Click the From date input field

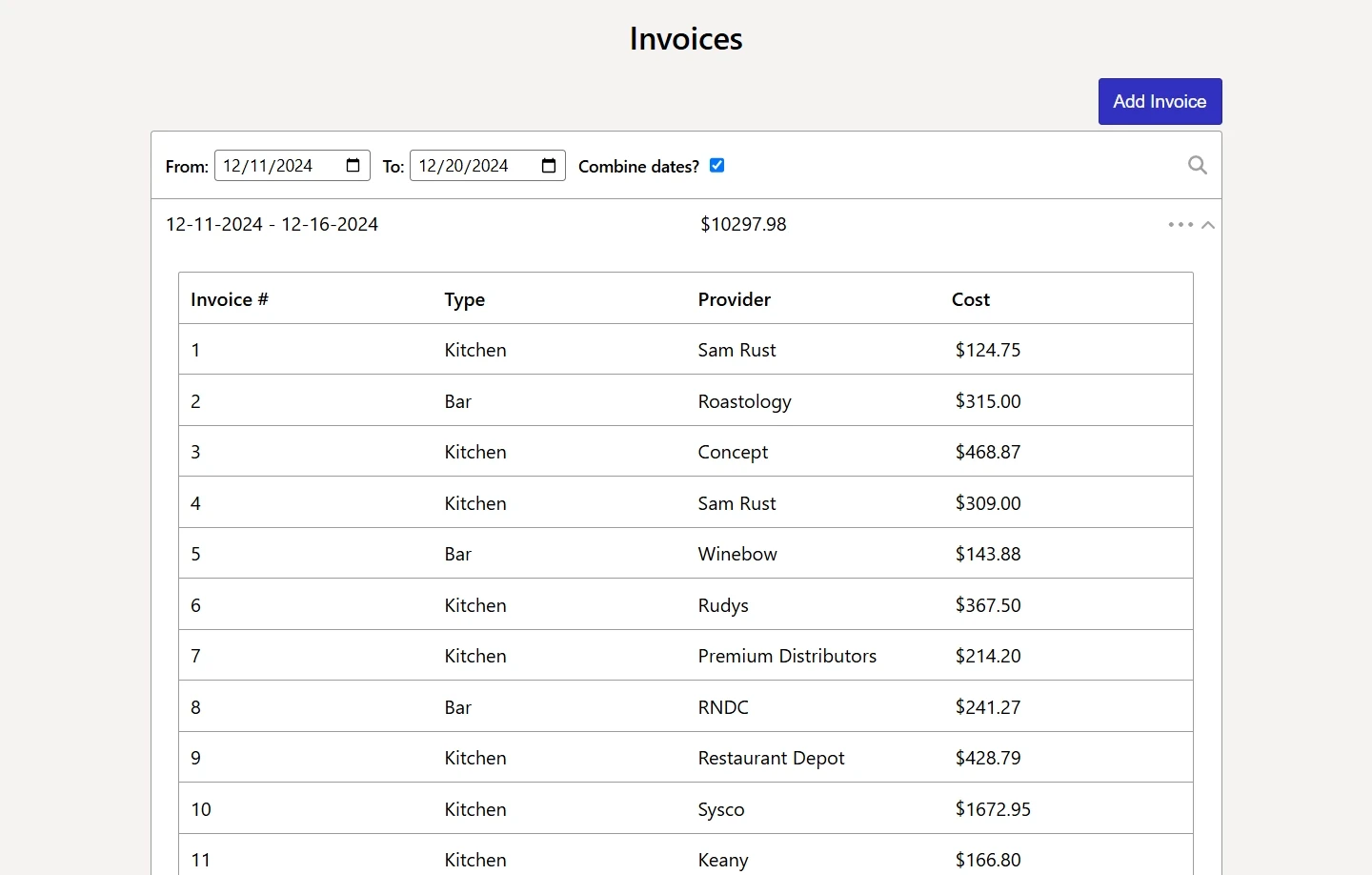(276, 165)
